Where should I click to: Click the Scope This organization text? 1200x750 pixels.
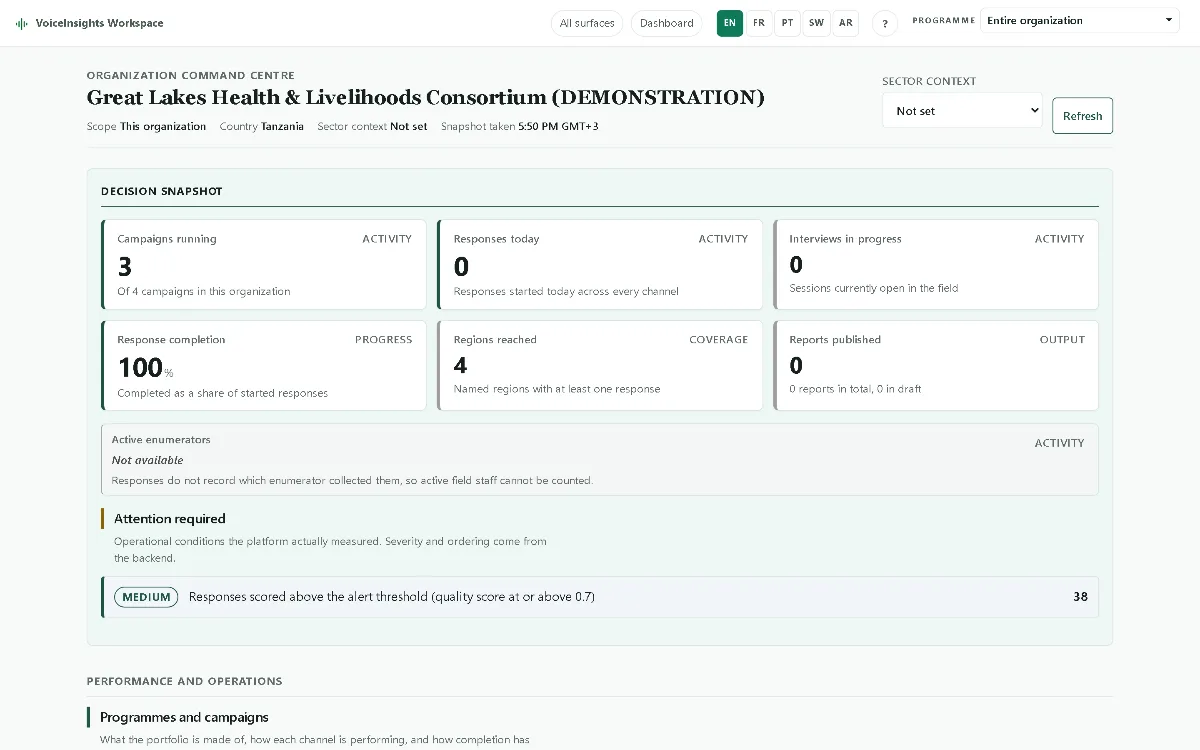[x=147, y=127]
